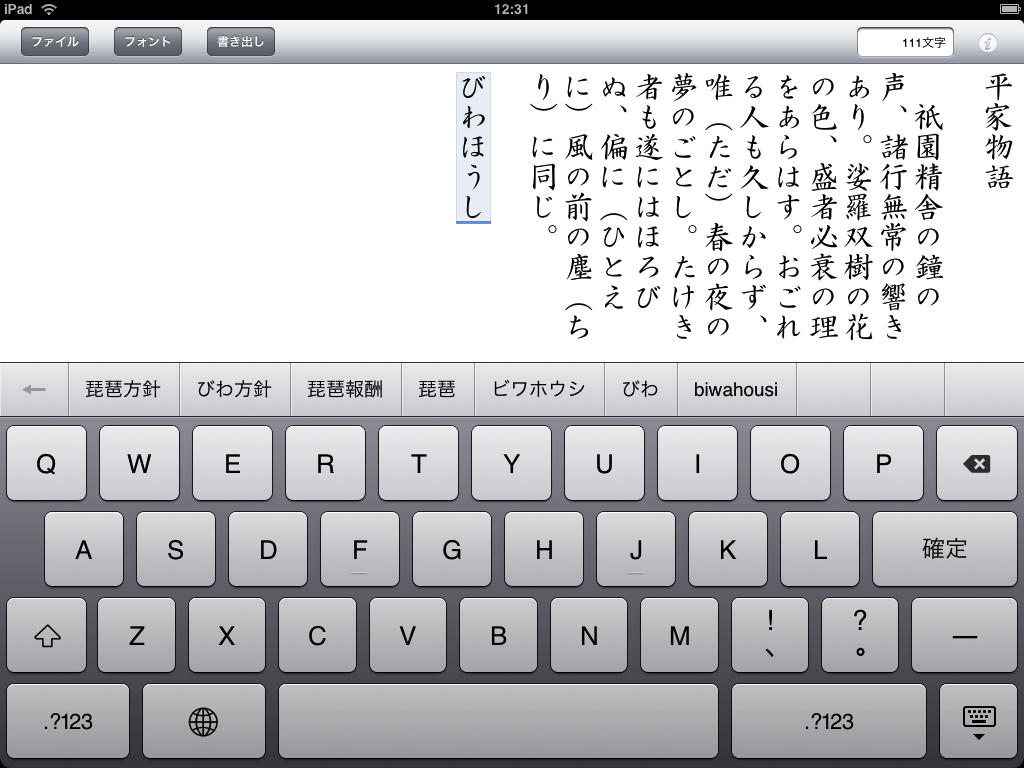Tap the left shift arrow key
Viewport: 1024px width, 768px height.
click(46, 635)
